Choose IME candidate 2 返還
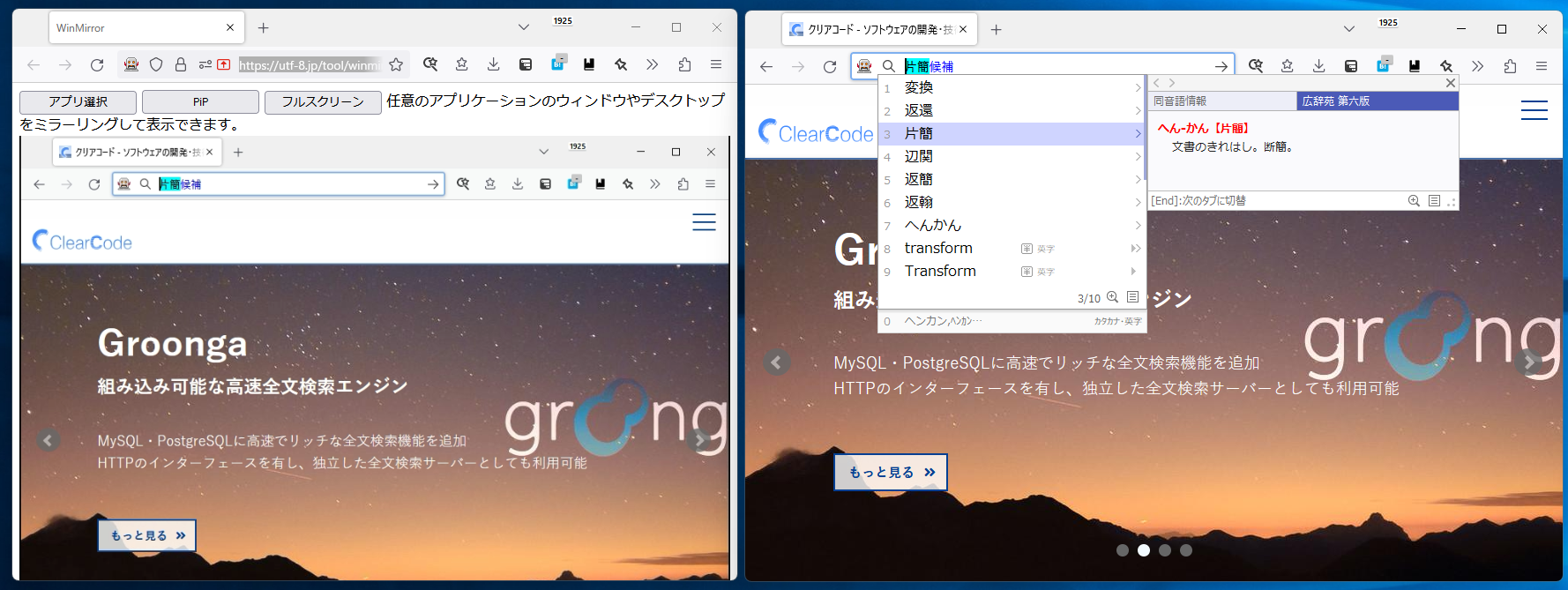 click(1012, 110)
